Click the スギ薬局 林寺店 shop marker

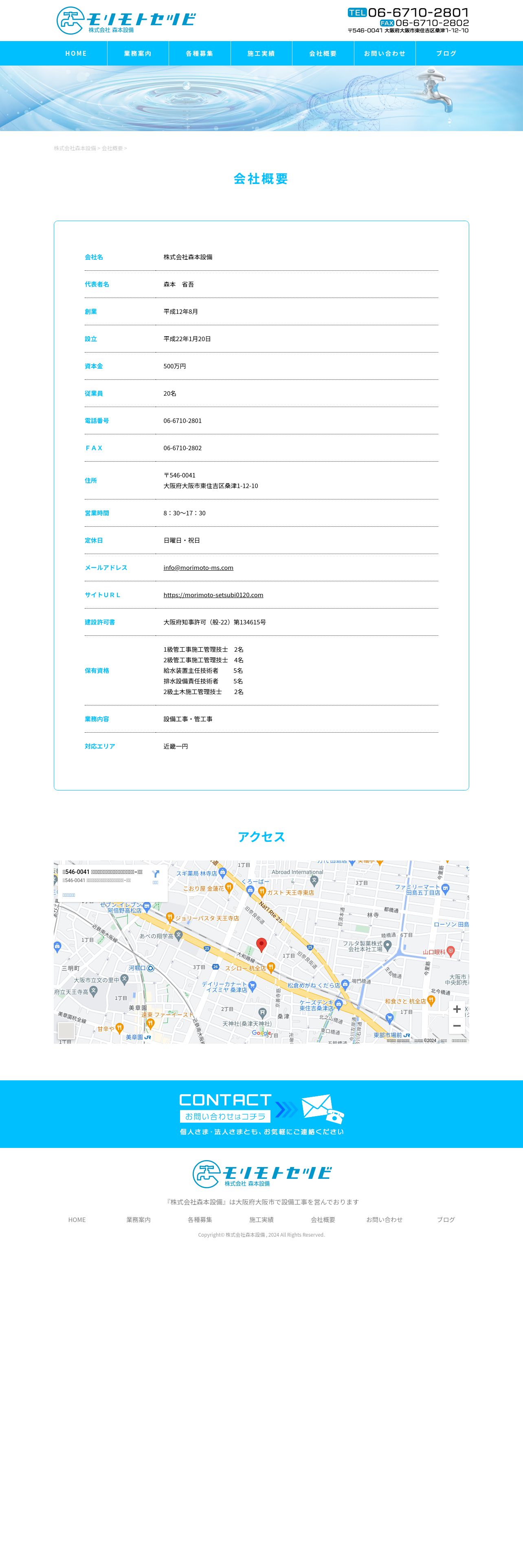tap(222, 873)
